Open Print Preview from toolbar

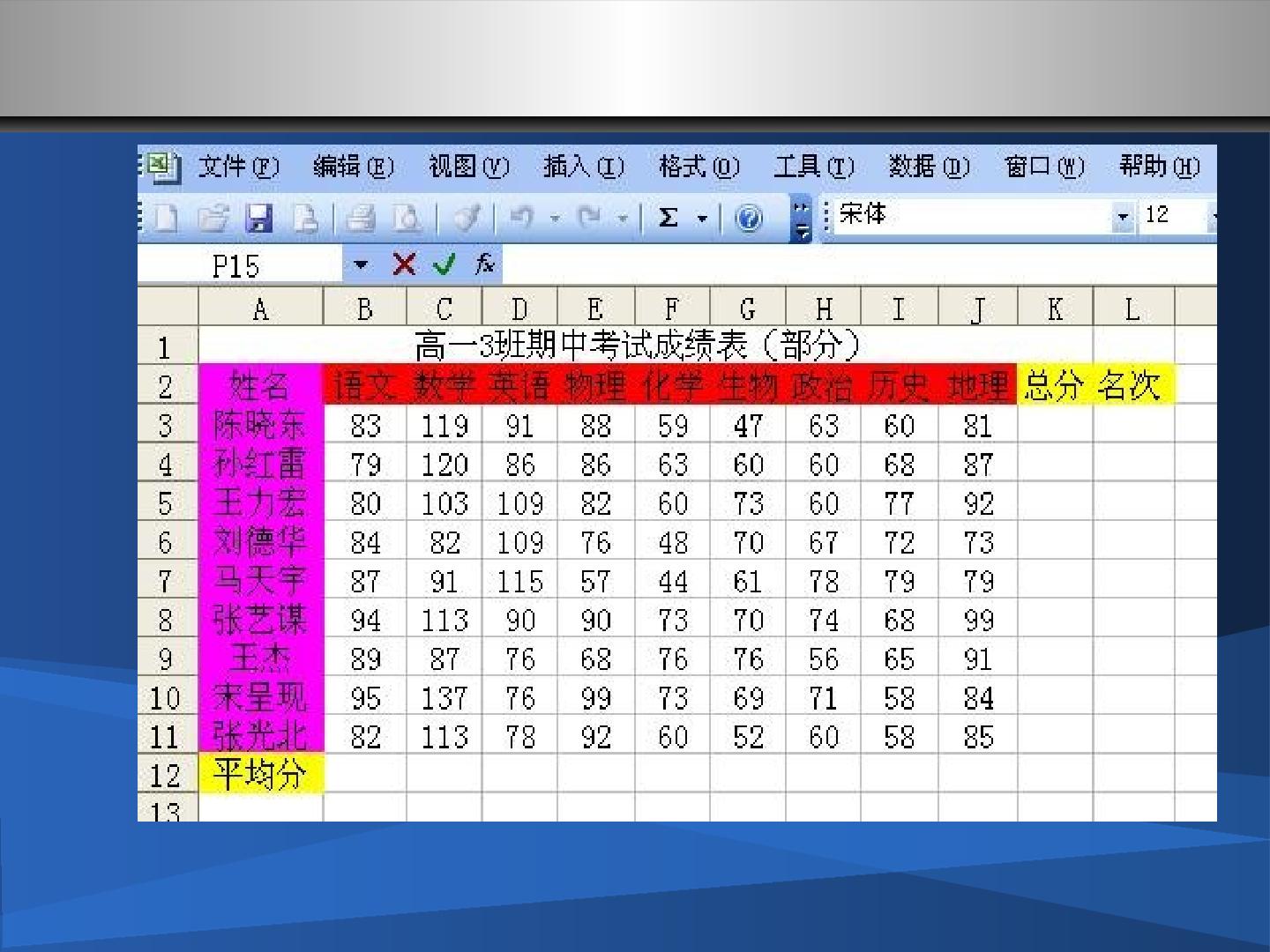pyautogui.click(x=407, y=218)
